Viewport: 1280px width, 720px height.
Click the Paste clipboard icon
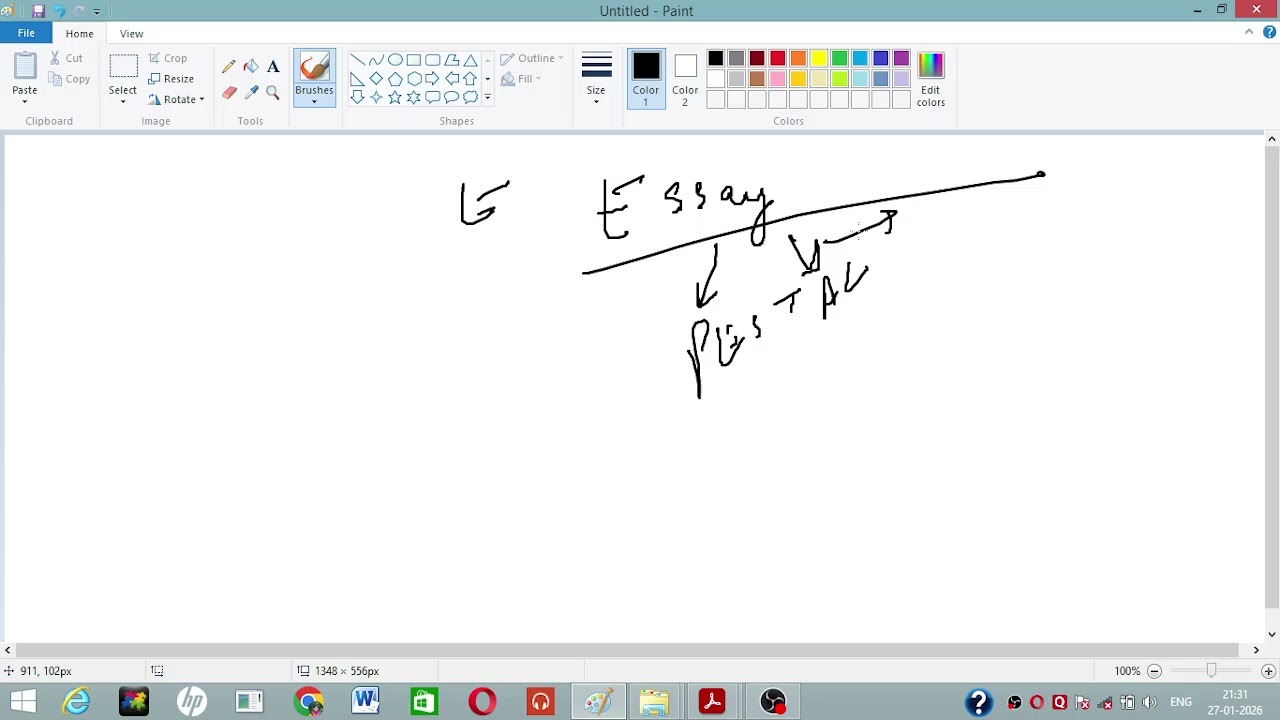(x=25, y=67)
